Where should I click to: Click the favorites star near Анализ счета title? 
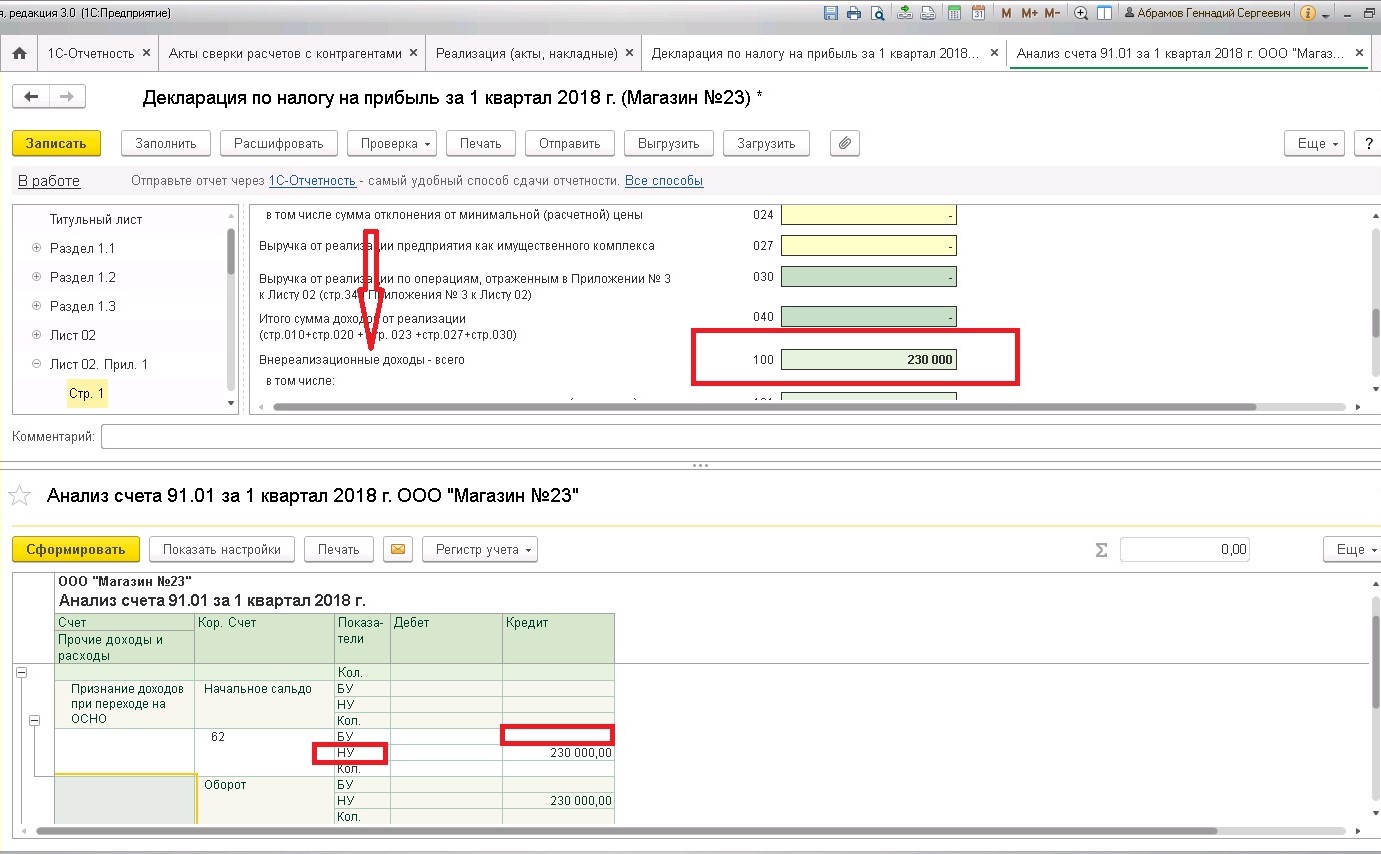tap(19, 495)
